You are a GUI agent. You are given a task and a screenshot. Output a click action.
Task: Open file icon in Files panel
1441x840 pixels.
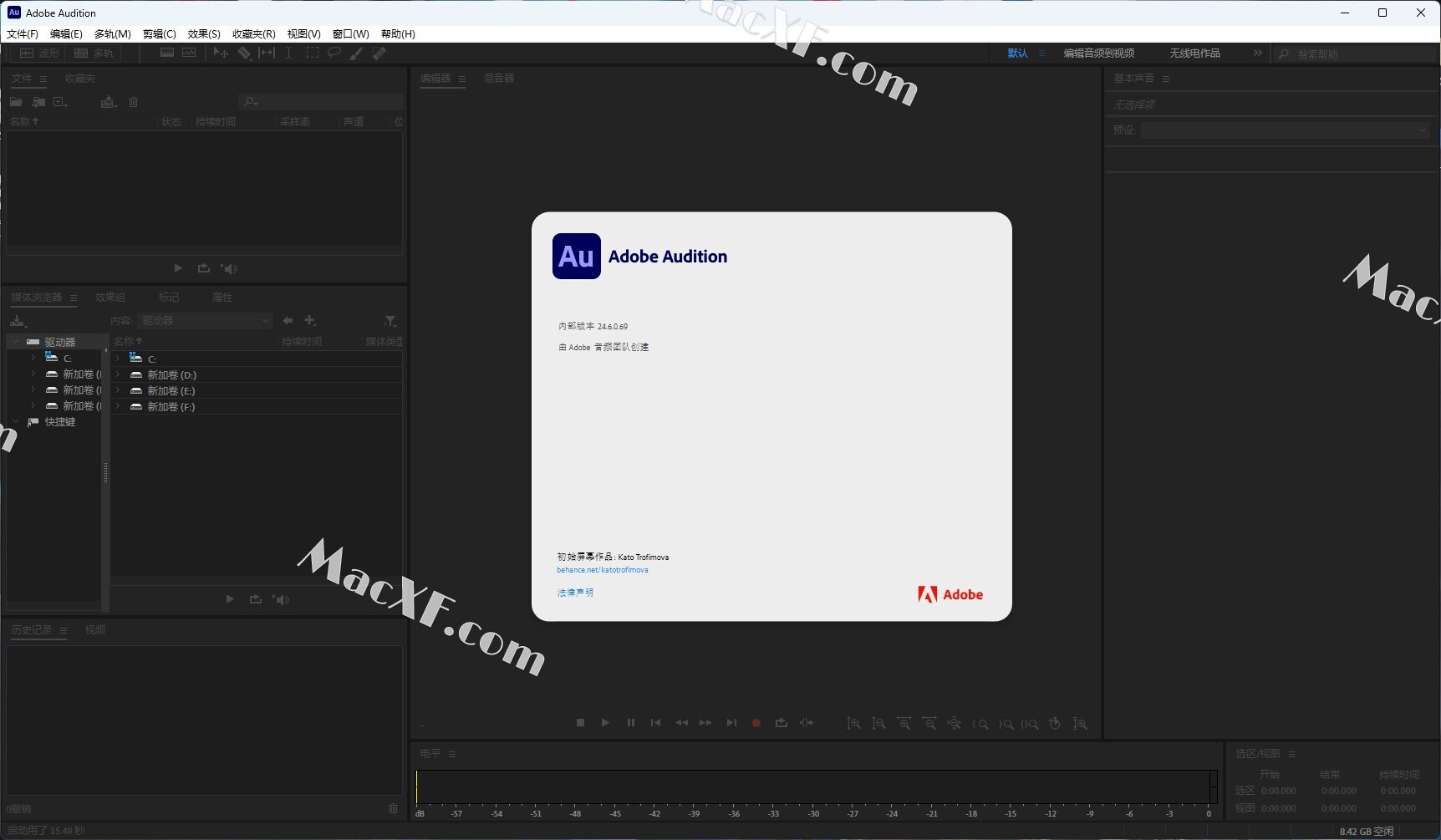16,102
